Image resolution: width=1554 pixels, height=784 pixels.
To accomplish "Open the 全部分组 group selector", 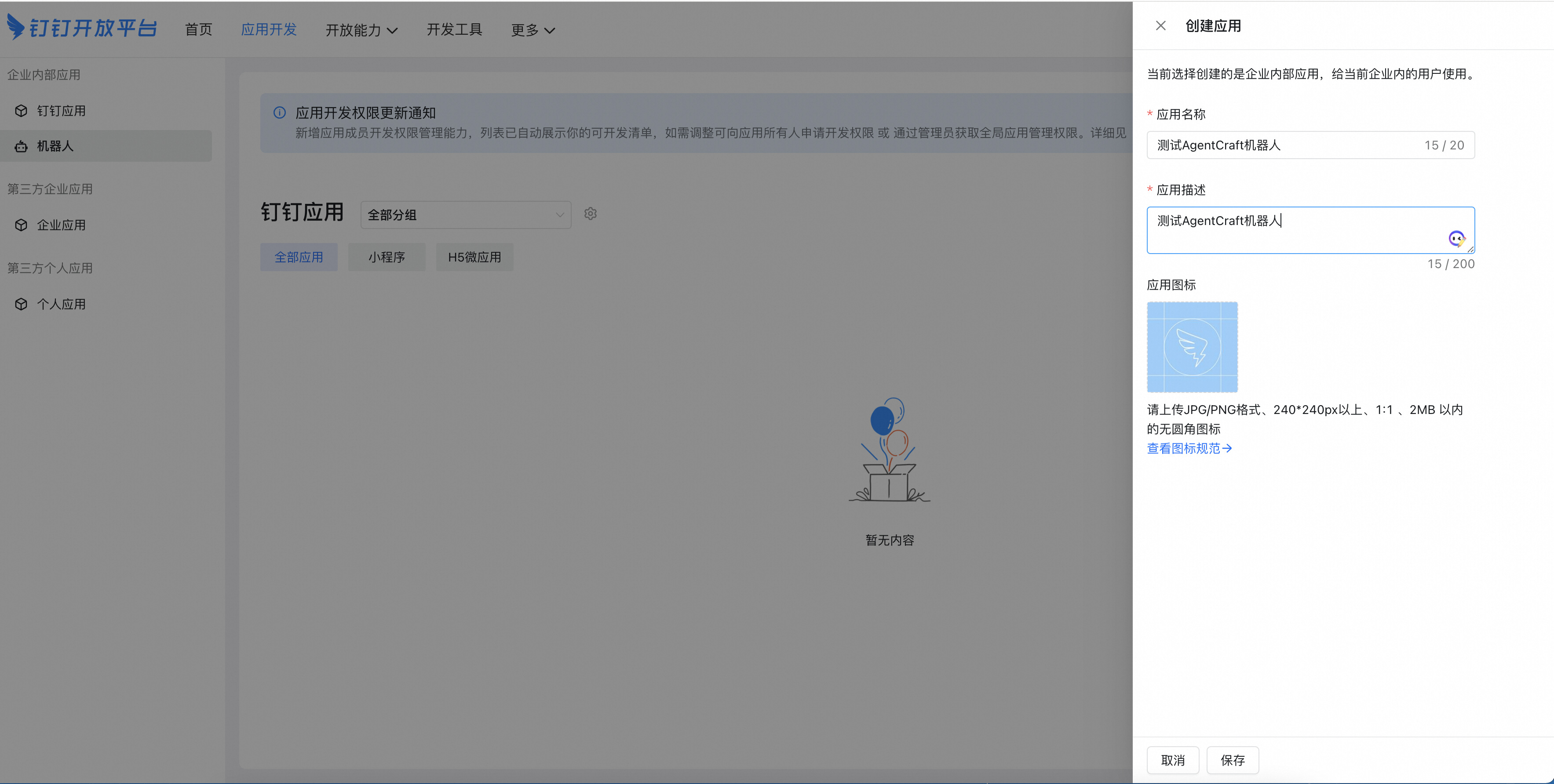I will [466, 215].
